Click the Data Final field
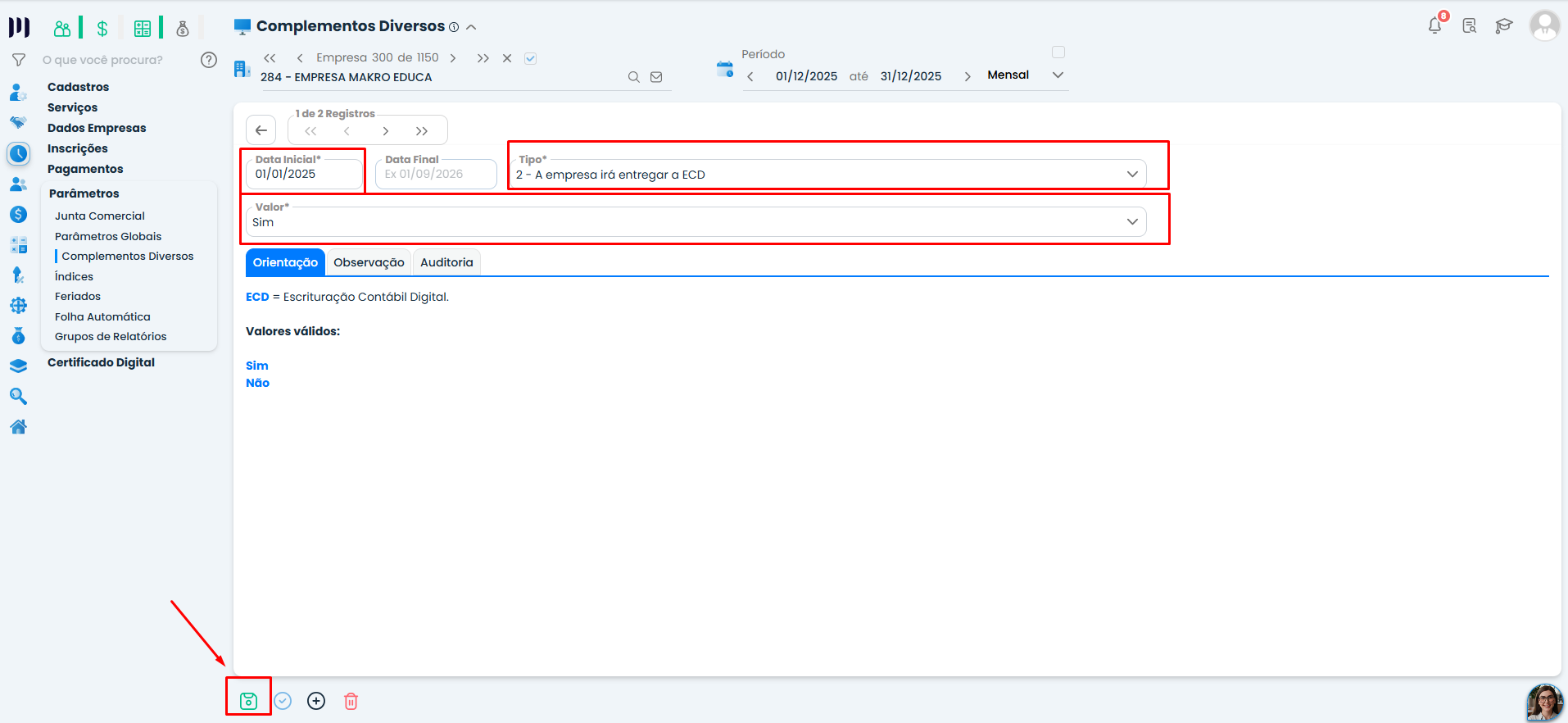The image size is (1568, 723). click(436, 174)
